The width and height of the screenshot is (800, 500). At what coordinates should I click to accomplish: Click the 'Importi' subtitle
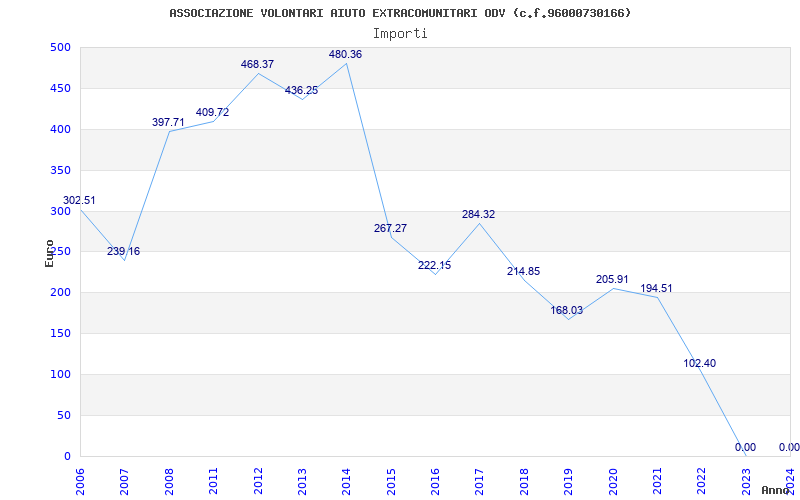tap(400, 34)
